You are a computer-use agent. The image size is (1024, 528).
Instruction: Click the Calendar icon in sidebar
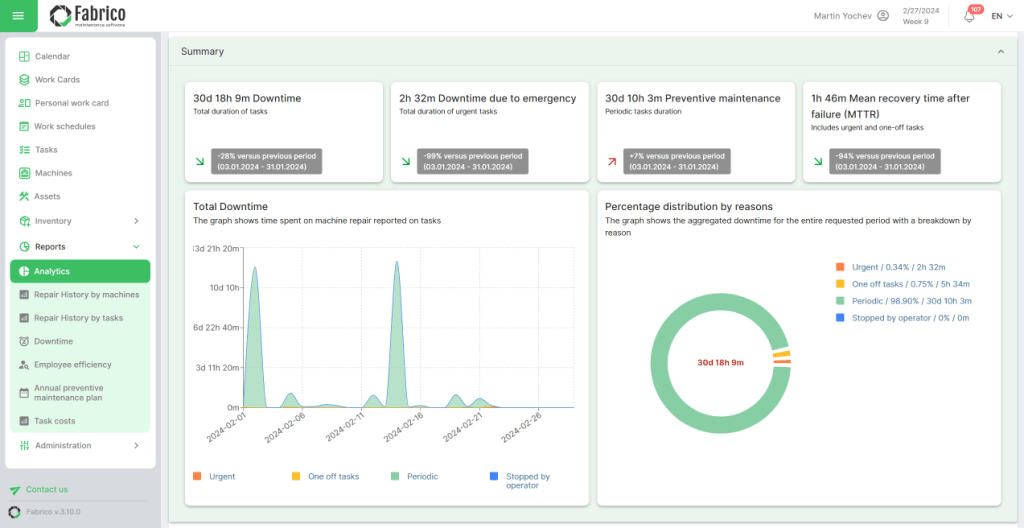click(x=25, y=57)
